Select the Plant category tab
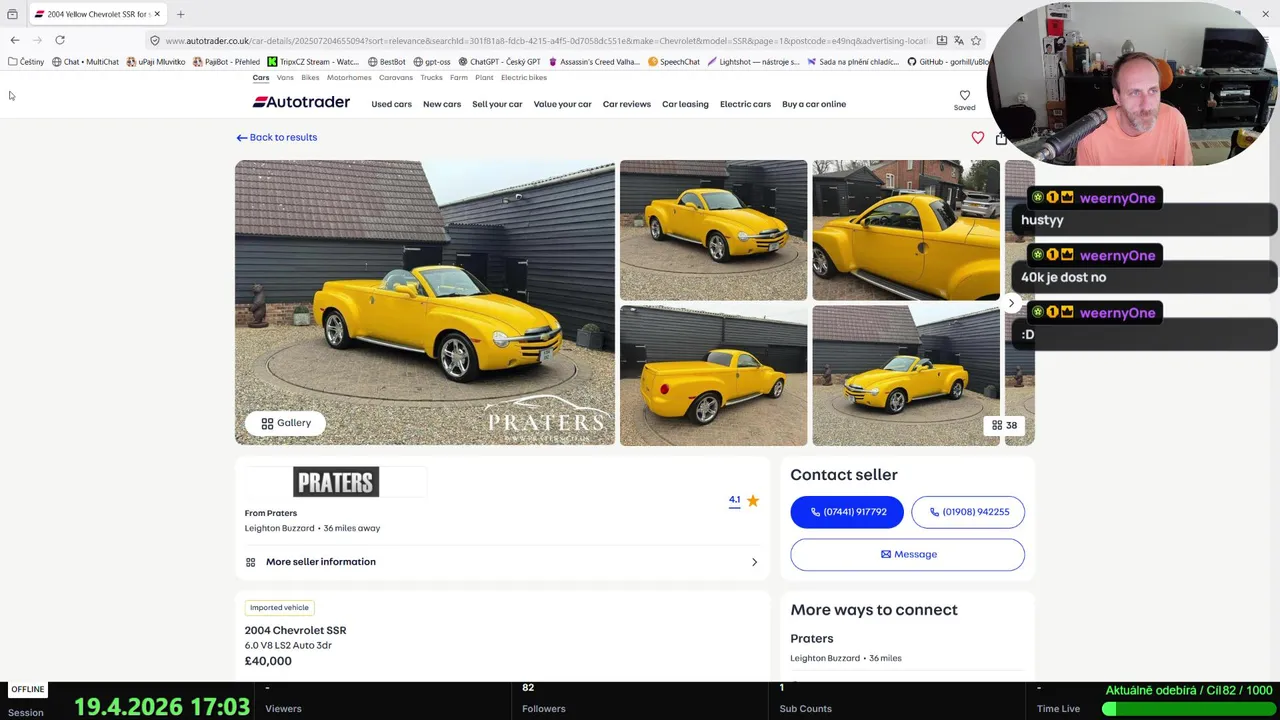 coord(484,78)
